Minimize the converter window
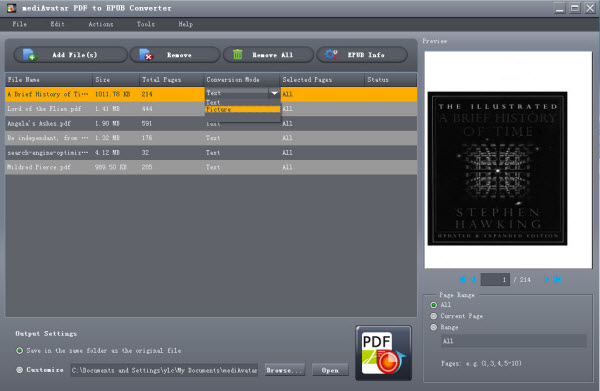Screen dimensions: 600x391 click(560, 8)
